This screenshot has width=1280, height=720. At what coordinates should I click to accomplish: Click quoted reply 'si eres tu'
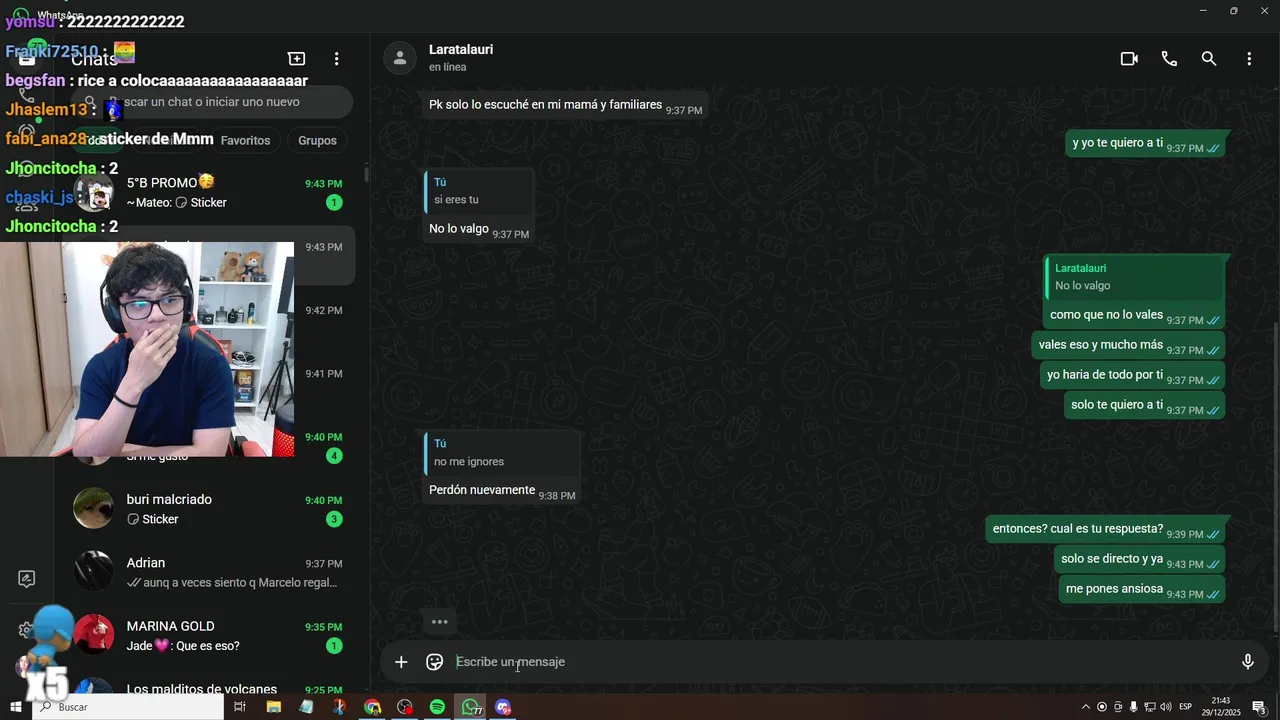click(x=479, y=191)
